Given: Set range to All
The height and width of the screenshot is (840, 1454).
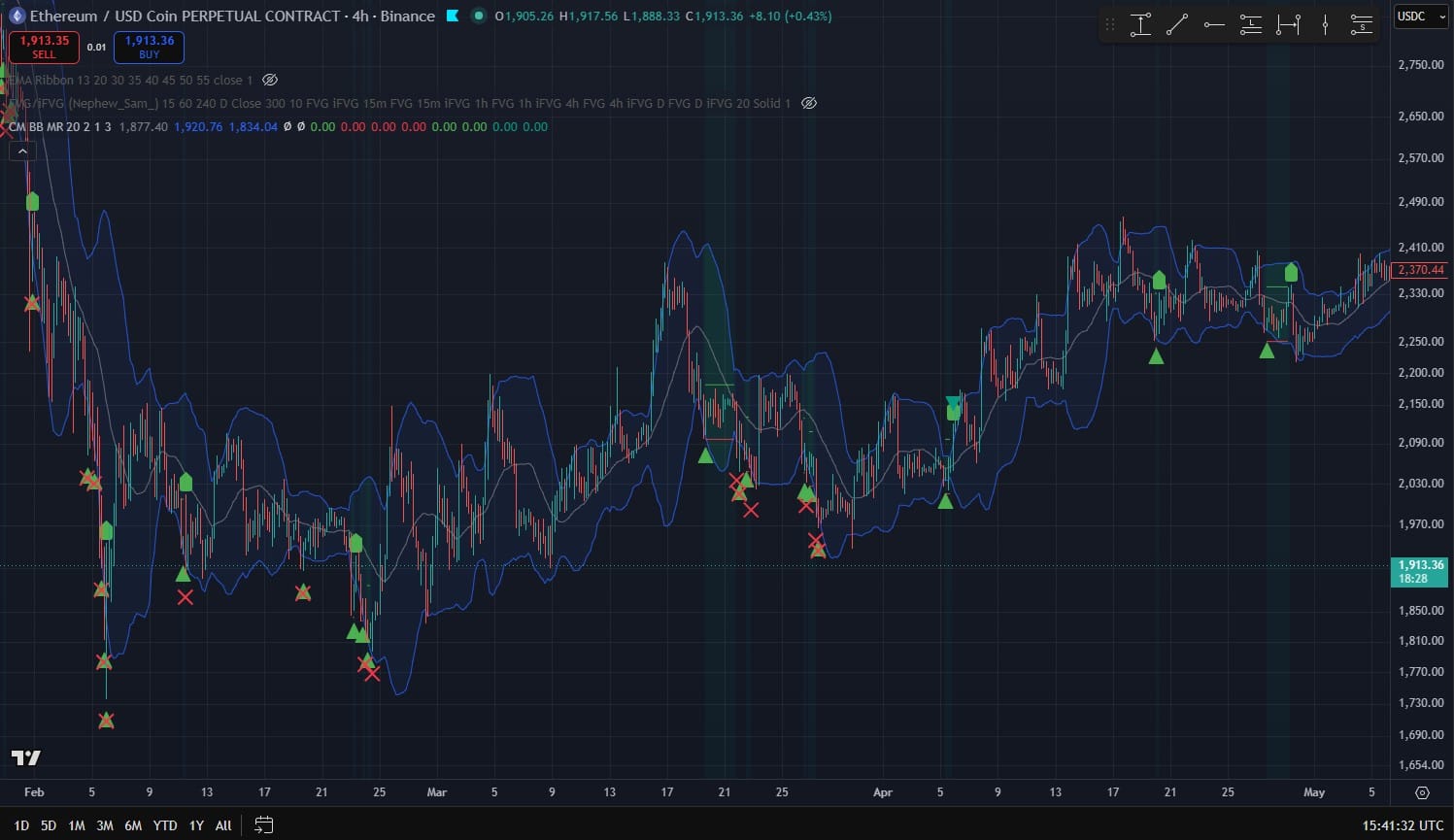Looking at the screenshot, I should pos(223,825).
